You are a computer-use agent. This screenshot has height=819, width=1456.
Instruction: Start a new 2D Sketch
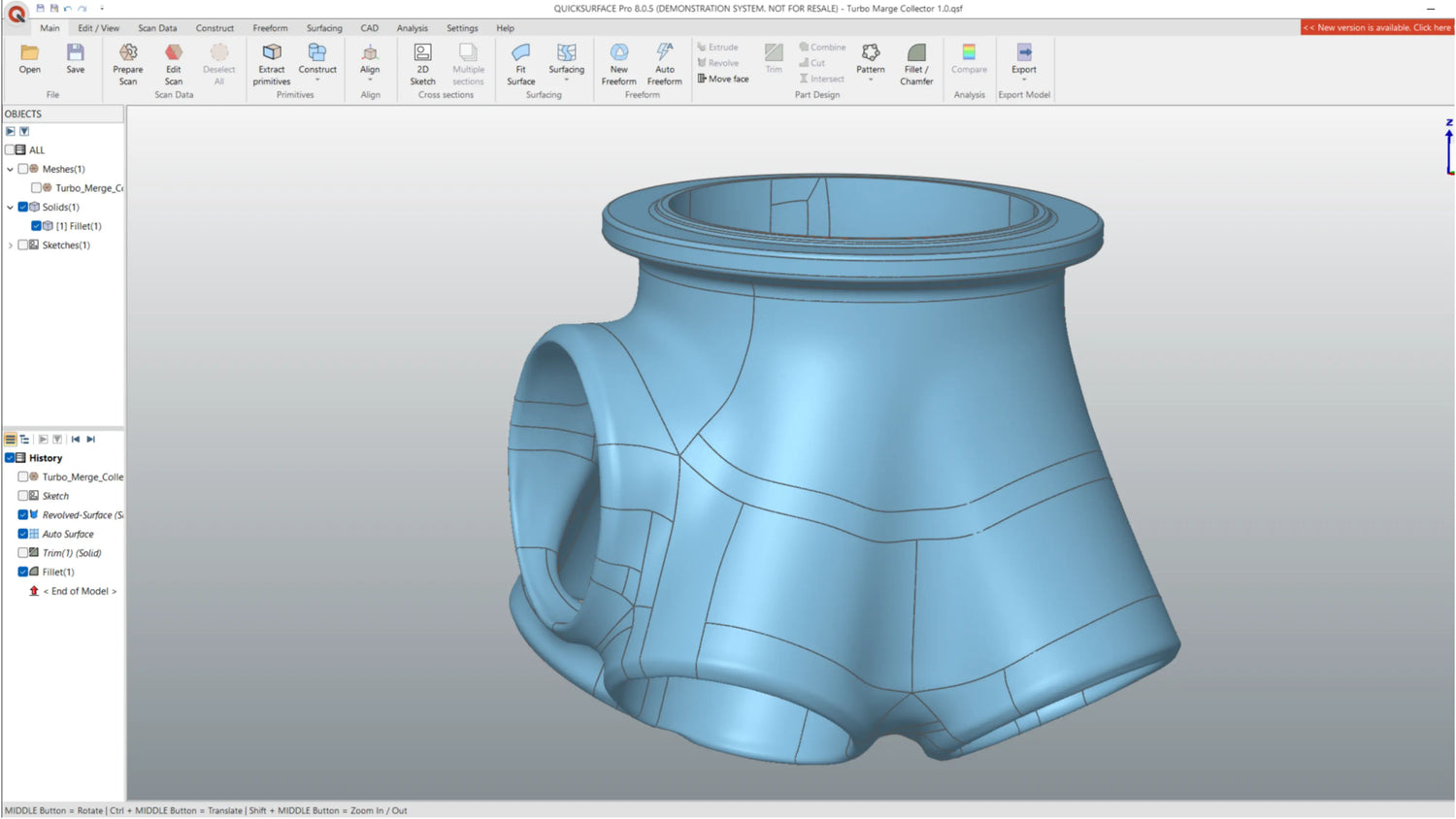point(422,53)
